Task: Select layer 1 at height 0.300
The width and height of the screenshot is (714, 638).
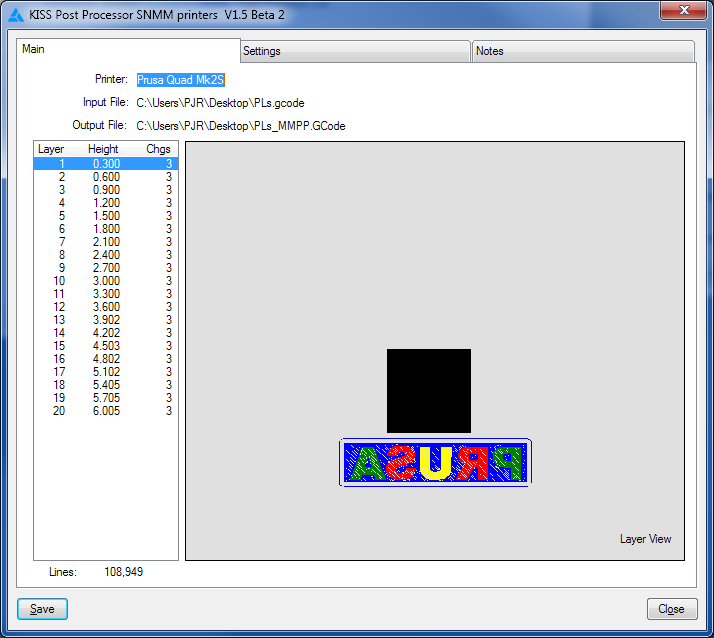Action: click(x=106, y=163)
